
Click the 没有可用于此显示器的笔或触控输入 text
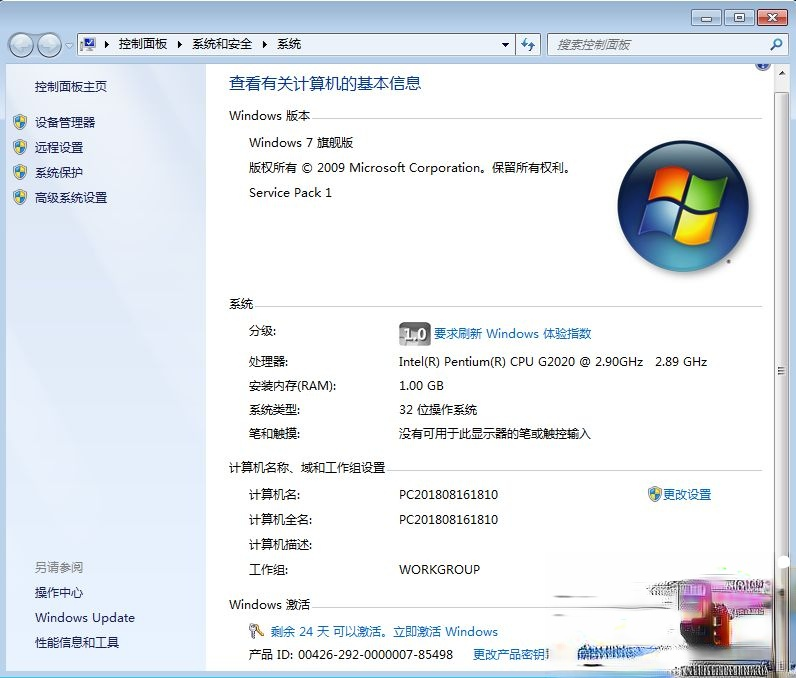pos(494,434)
